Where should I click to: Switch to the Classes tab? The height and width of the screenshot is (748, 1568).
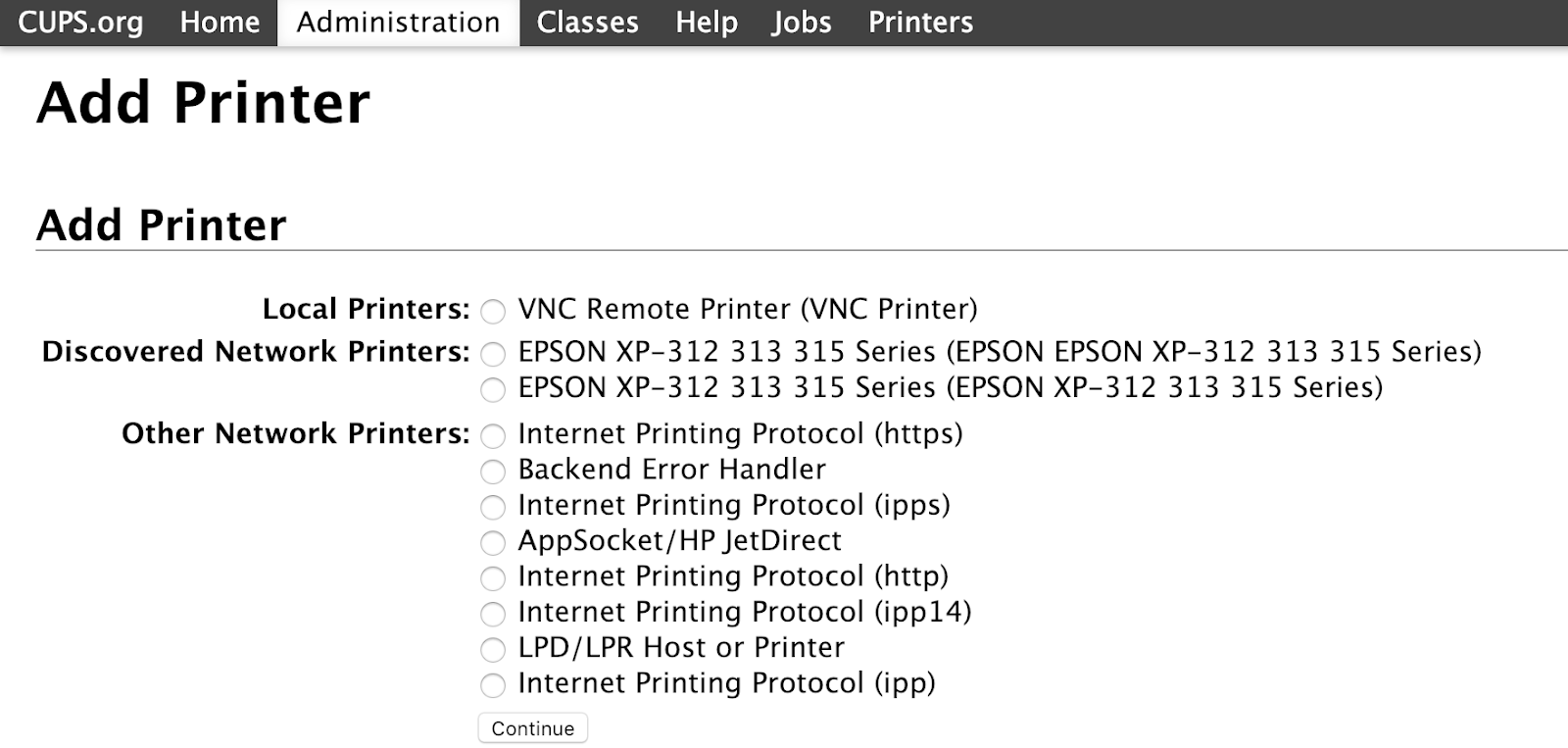[587, 23]
